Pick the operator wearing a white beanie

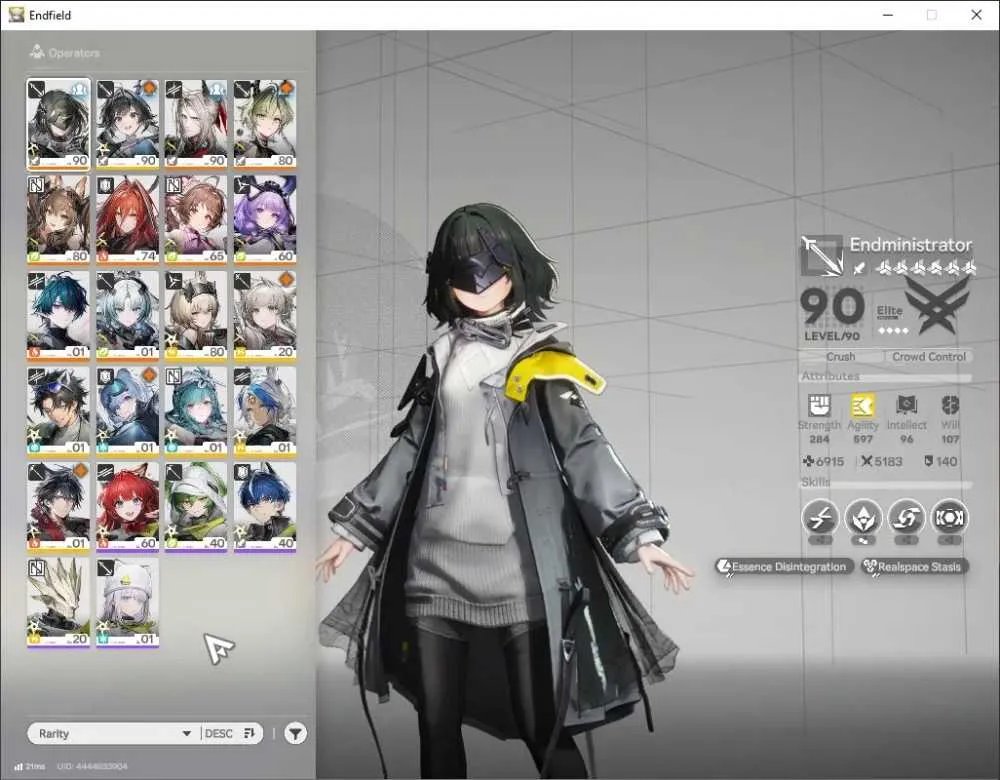[x=128, y=603]
